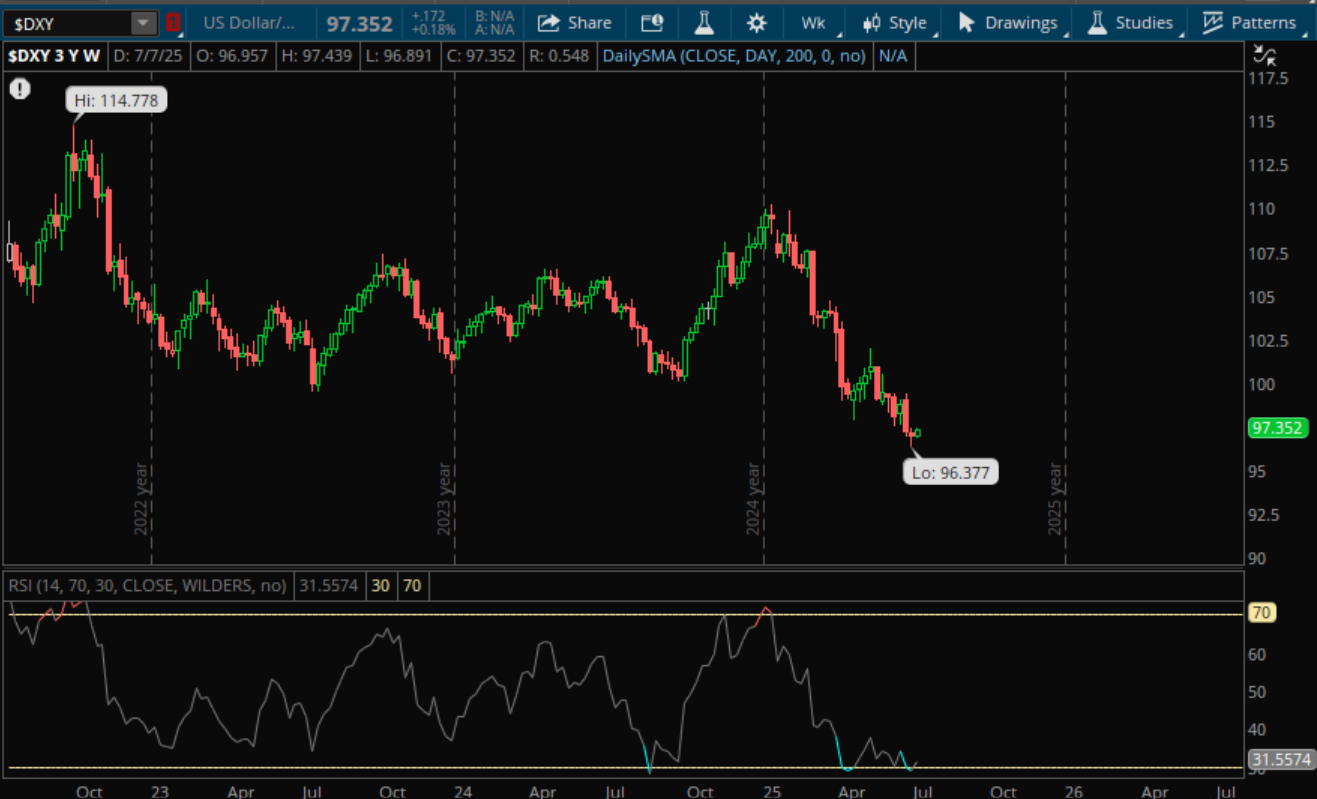The height and width of the screenshot is (799, 1317).
Task: Open chart settings via the gear icon
Action: pyautogui.click(x=757, y=22)
